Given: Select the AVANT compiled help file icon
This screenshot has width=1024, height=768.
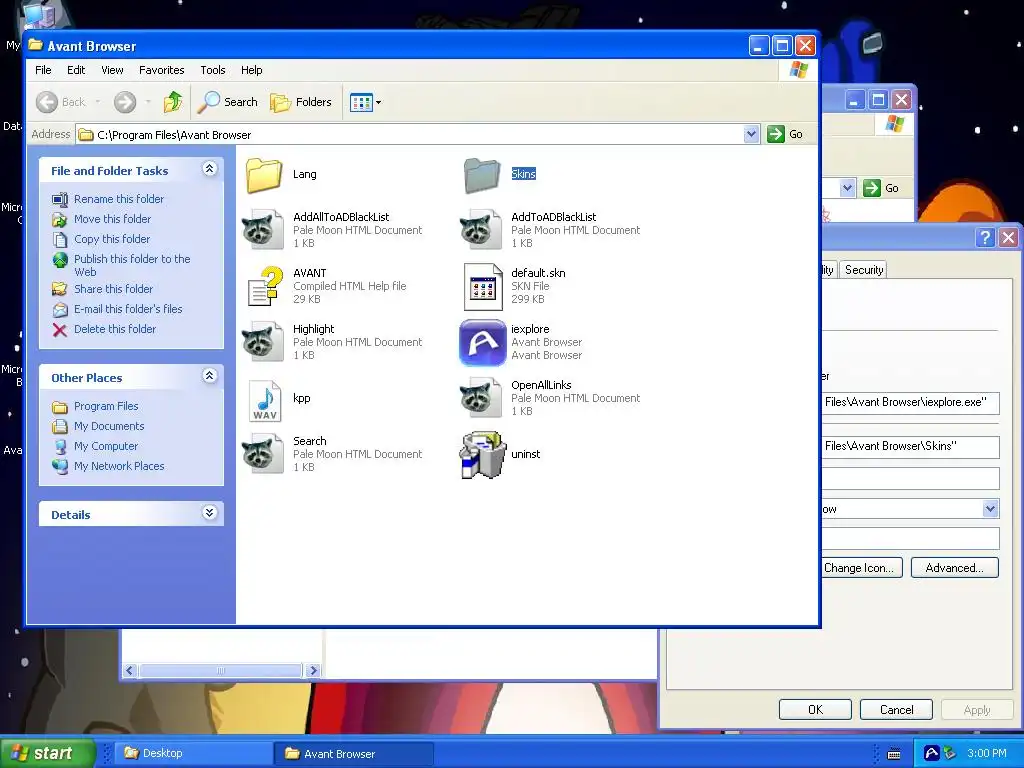Looking at the screenshot, I should point(265,286).
